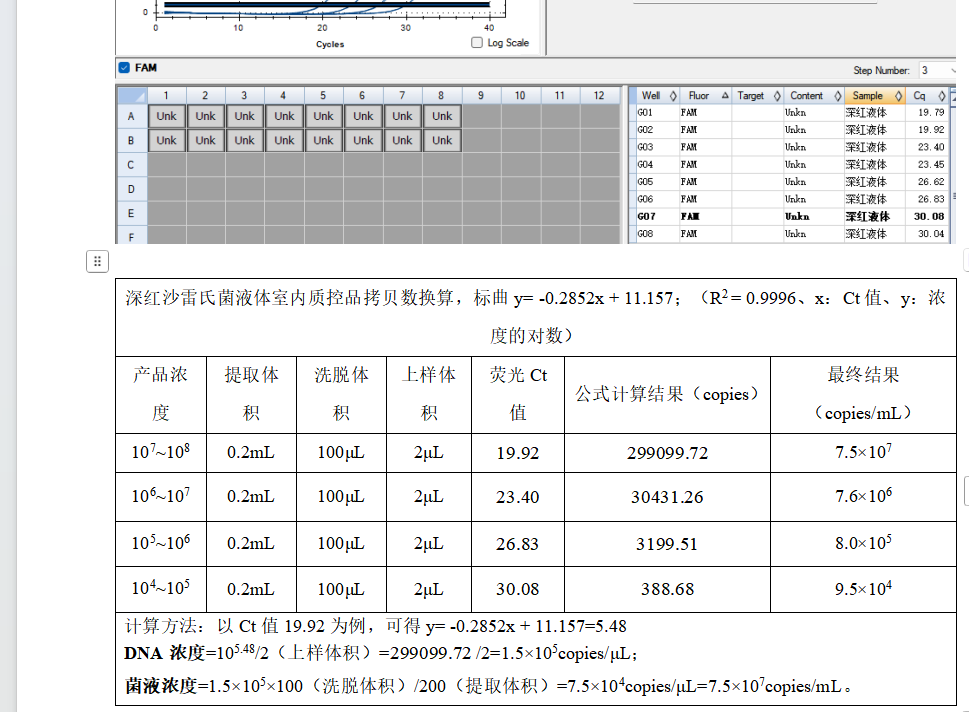This screenshot has width=969, height=712.
Task: Select well A1 in plate grid
Action: 166,116
